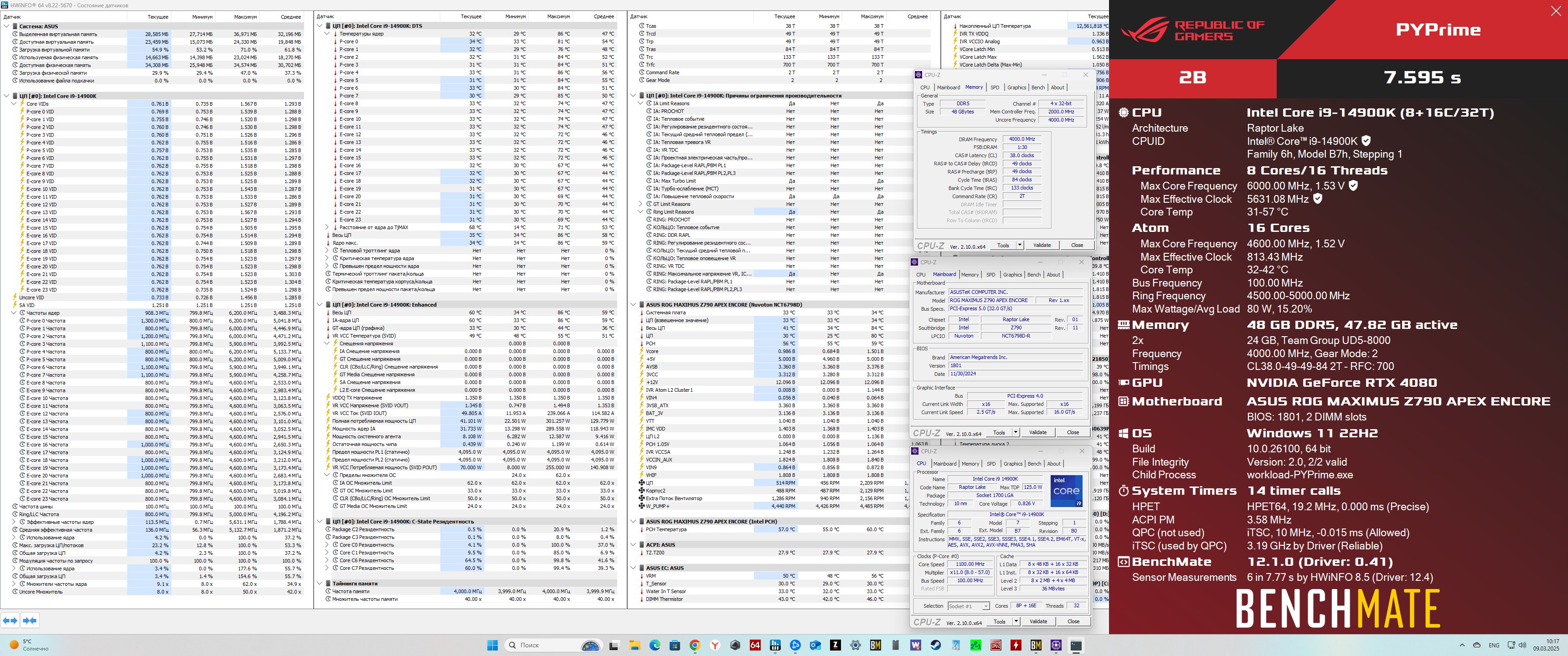Click the Task View taskbar icon
Image resolution: width=1568 pixels, height=656 pixels.
tap(614, 645)
